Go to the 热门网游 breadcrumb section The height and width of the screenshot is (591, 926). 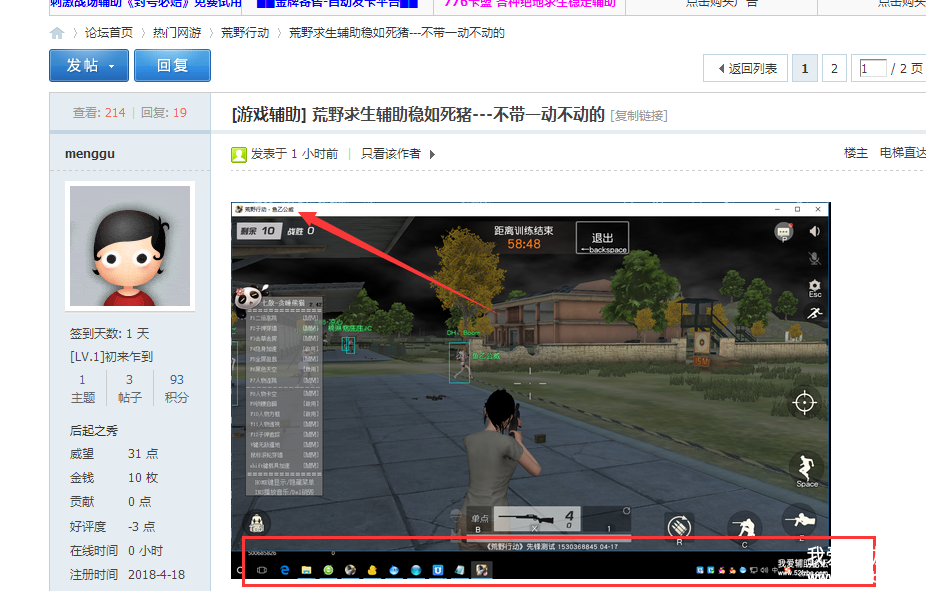tap(177, 33)
